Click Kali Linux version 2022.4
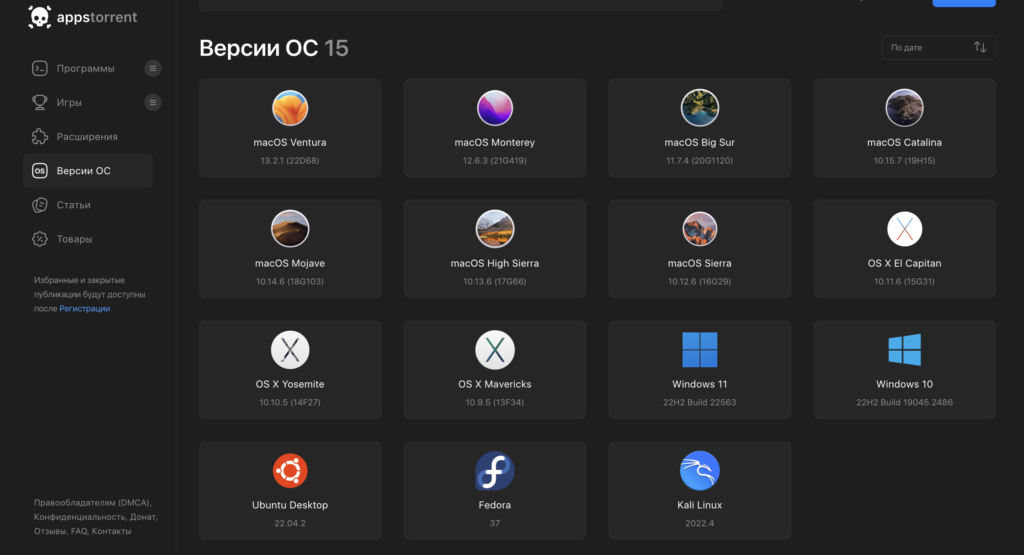1024x555 pixels. tap(699, 523)
